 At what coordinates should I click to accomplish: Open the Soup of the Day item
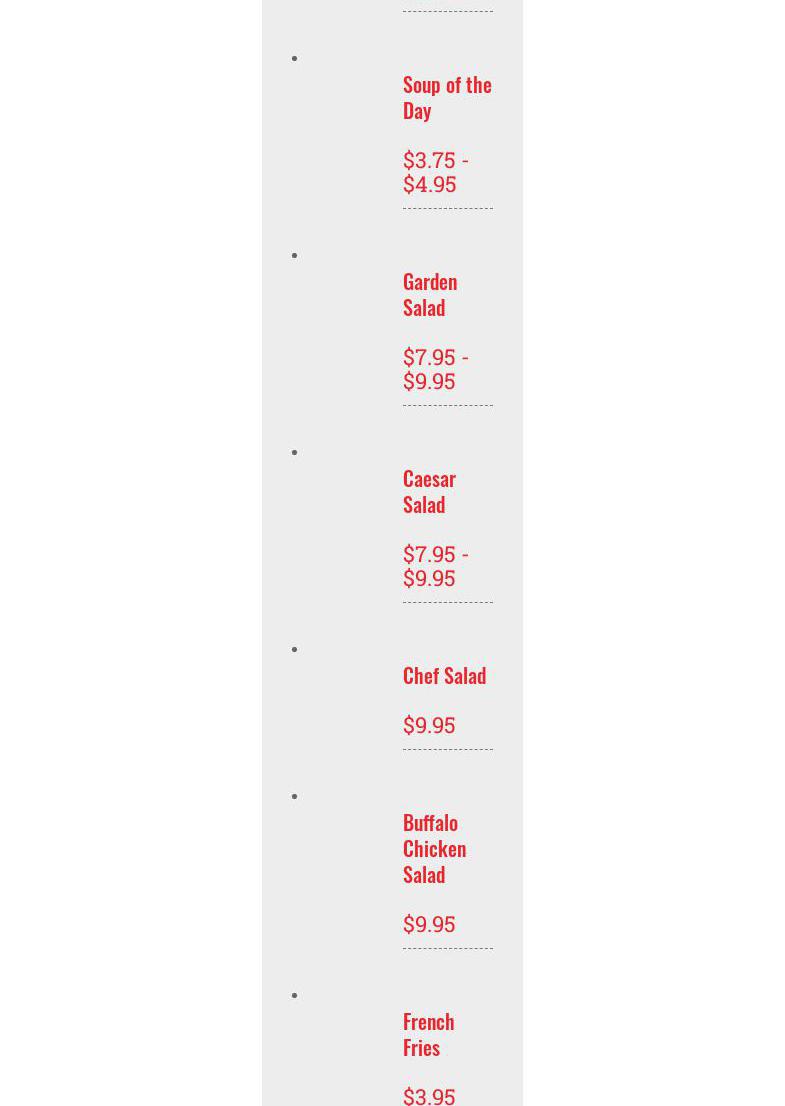[446, 97]
